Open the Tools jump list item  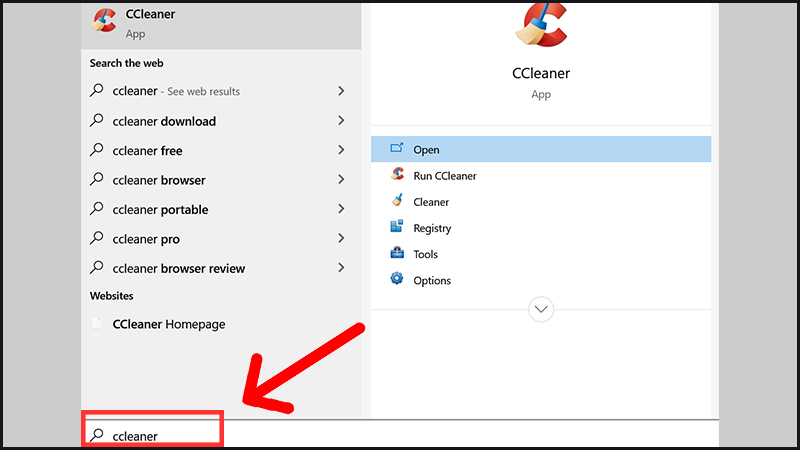click(541, 254)
